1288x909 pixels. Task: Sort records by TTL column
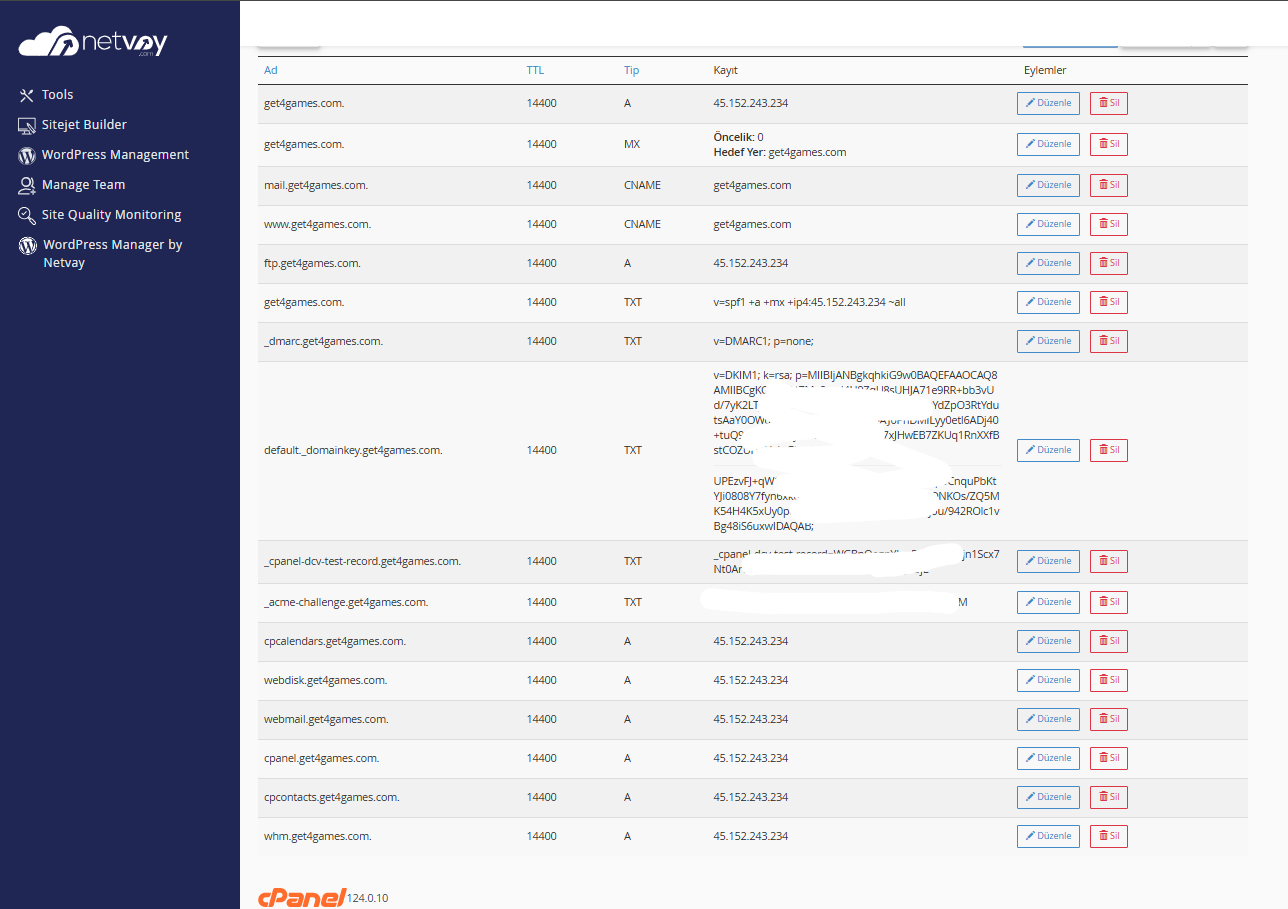535,71
